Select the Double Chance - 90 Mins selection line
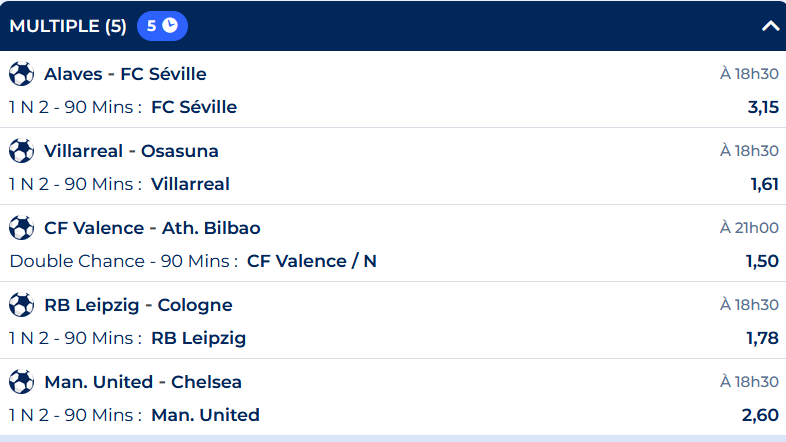The height and width of the screenshot is (442, 786). (193, 261)
